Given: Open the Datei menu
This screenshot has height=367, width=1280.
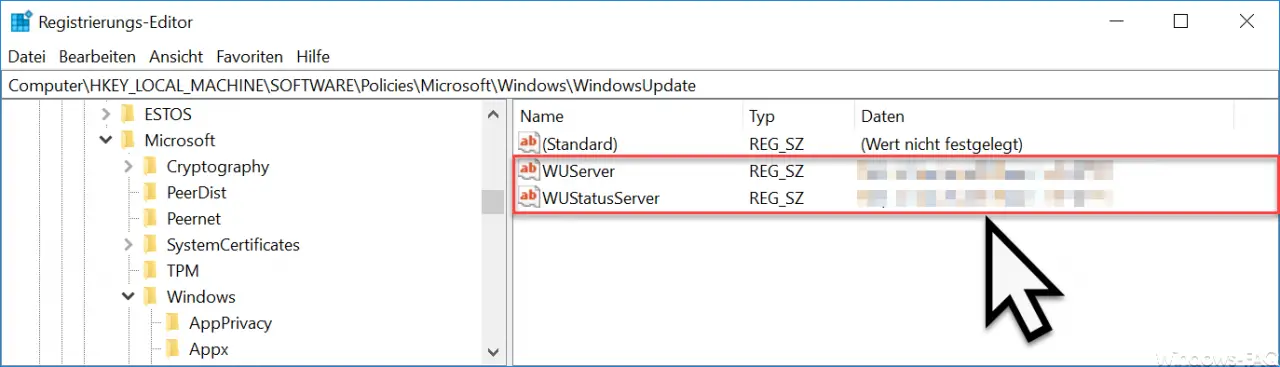Looking at the screenshot, I should click(x=27, y=57).
